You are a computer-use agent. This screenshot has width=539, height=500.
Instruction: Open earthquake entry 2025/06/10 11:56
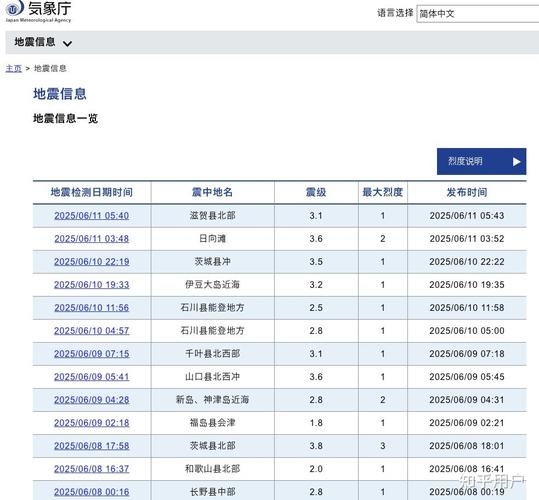pyautogui.click(x=91, y=308)
